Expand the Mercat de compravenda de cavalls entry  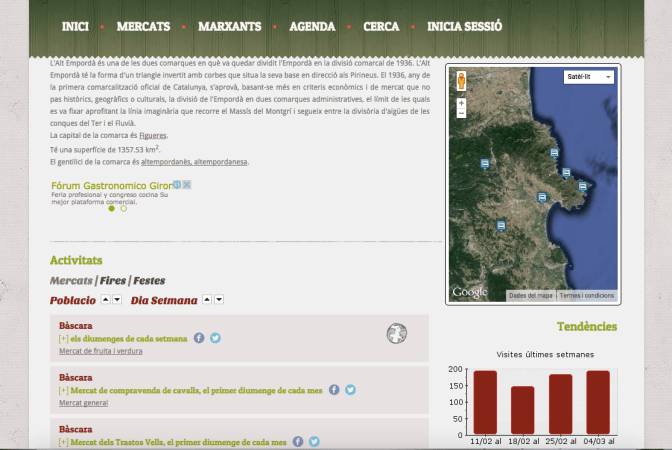pos(64,391)
